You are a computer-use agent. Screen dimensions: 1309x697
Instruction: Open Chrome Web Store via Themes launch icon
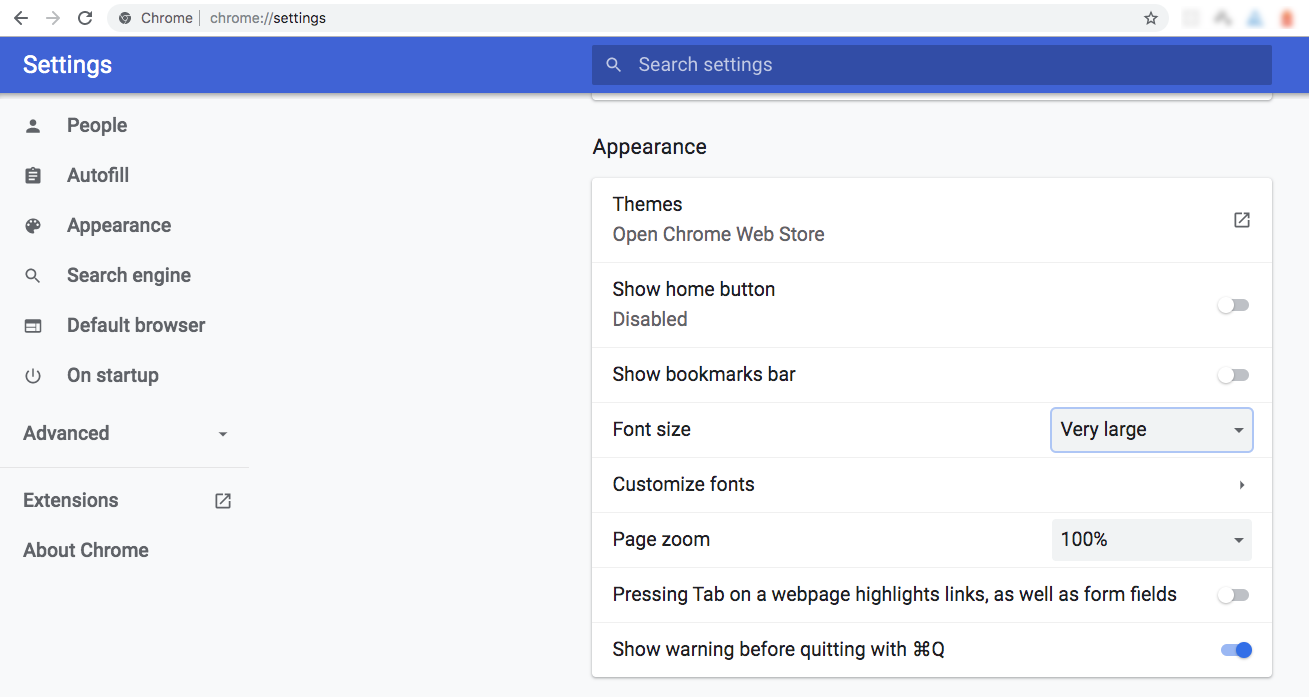coord(1242,220)
